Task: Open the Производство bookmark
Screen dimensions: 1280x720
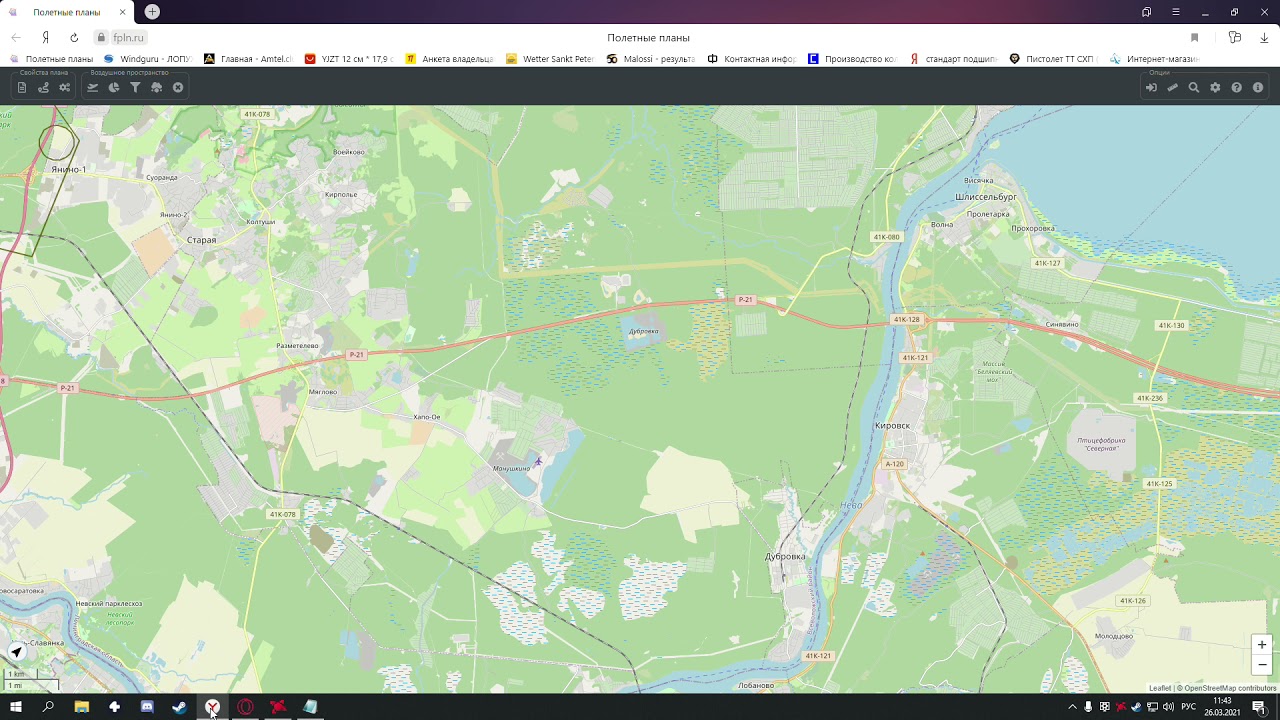Action: click(853, 59)
